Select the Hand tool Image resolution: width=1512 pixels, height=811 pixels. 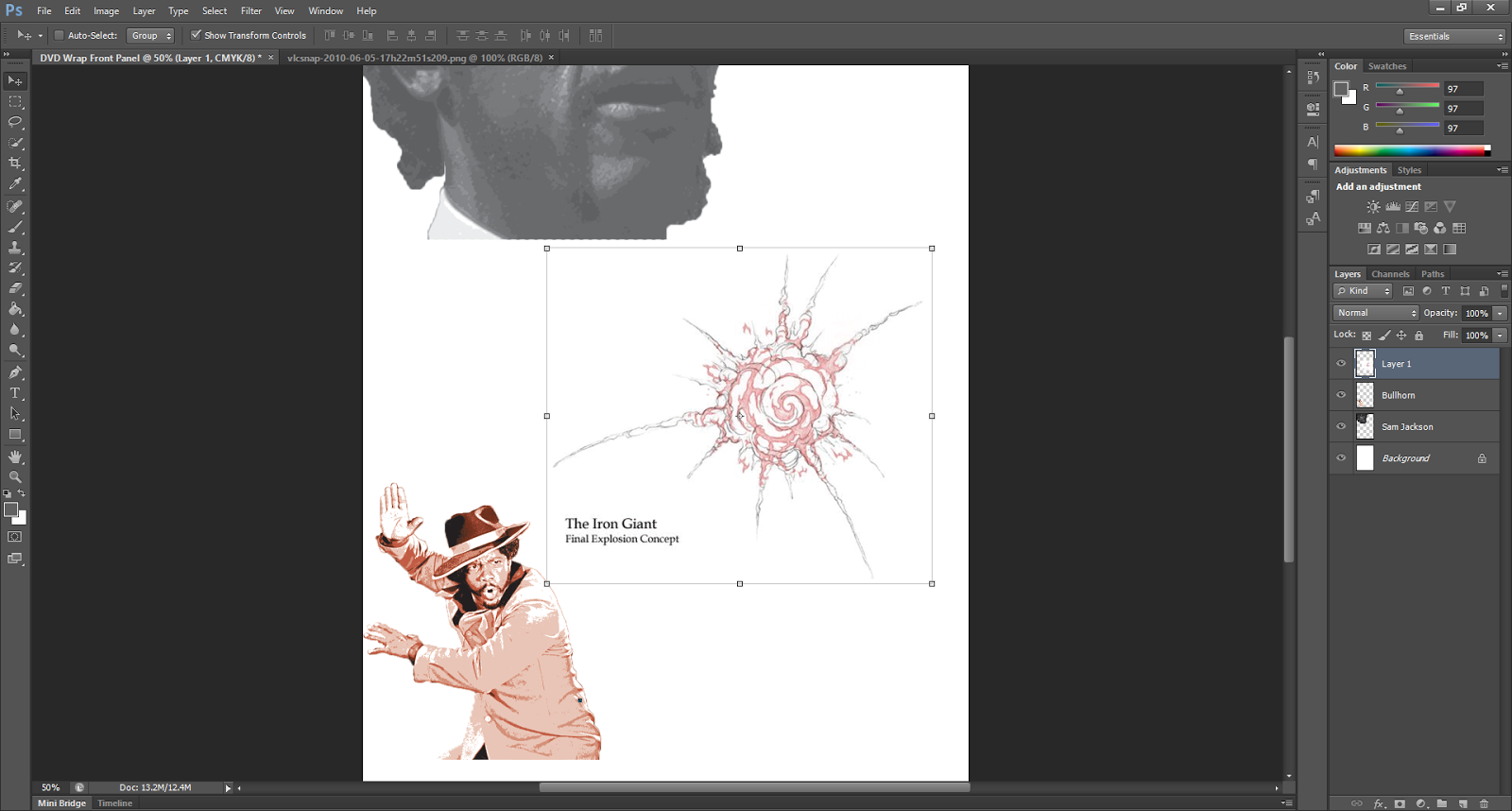tap(15, 457)
